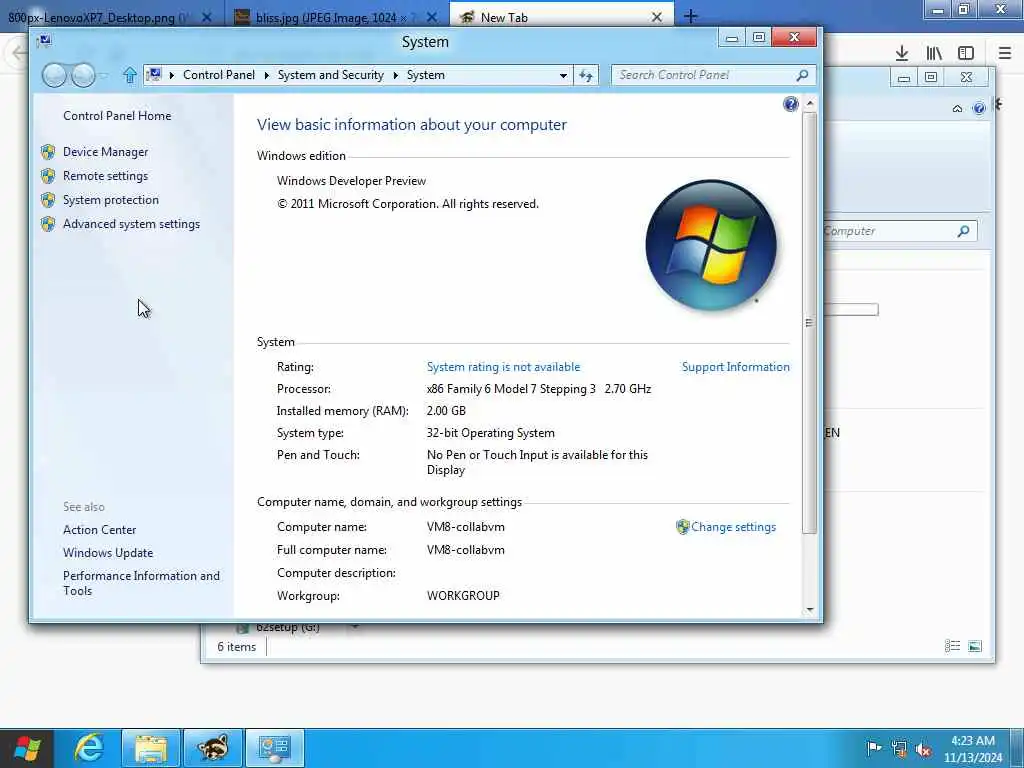Open Support Information link
This screenshot has width=1024, height=768.
pos(736,367)
